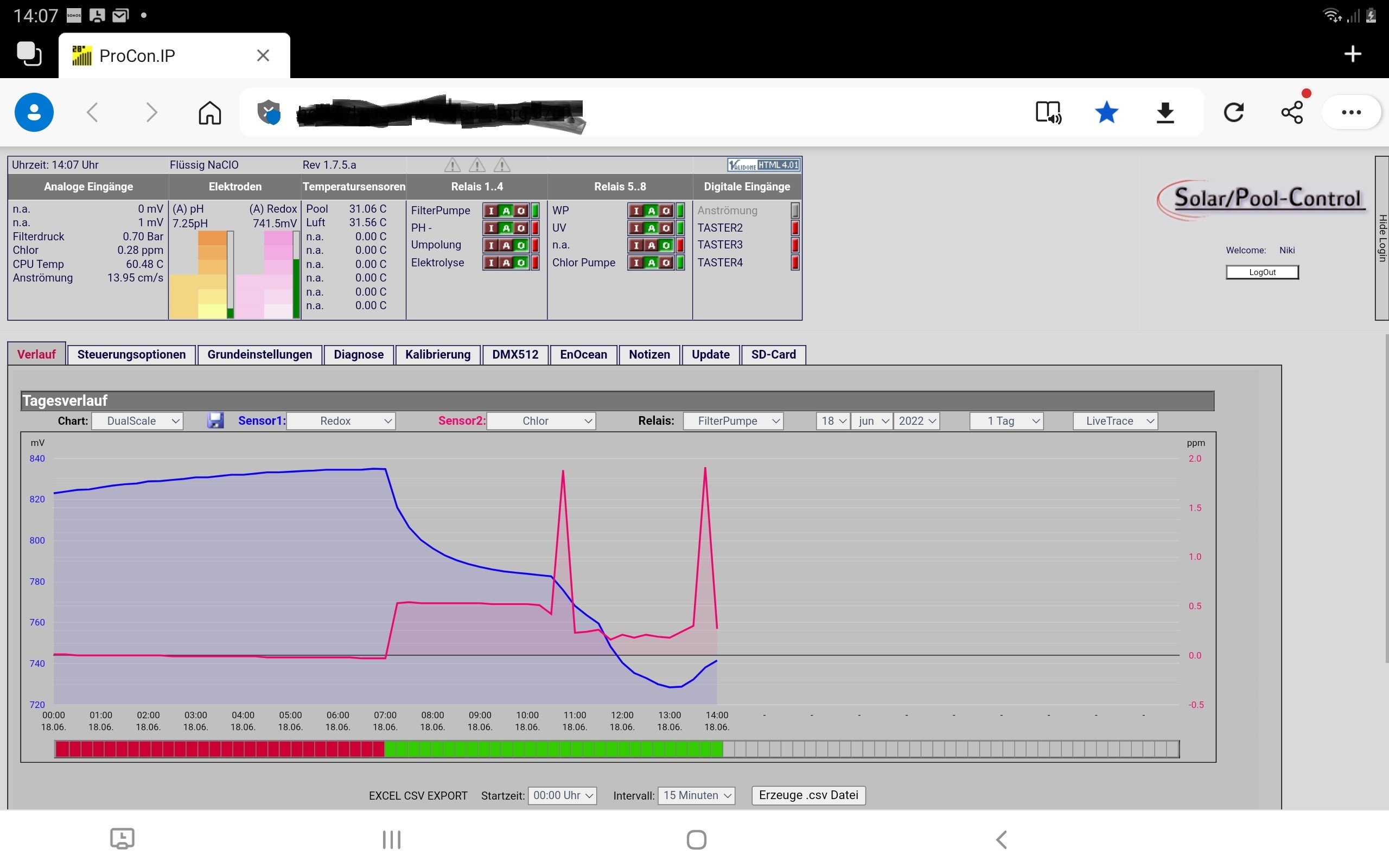The image size is (1389, 868).
Task: Set n.a. relay in Relais 5..8 to Auto (A)
Action: 651,245
